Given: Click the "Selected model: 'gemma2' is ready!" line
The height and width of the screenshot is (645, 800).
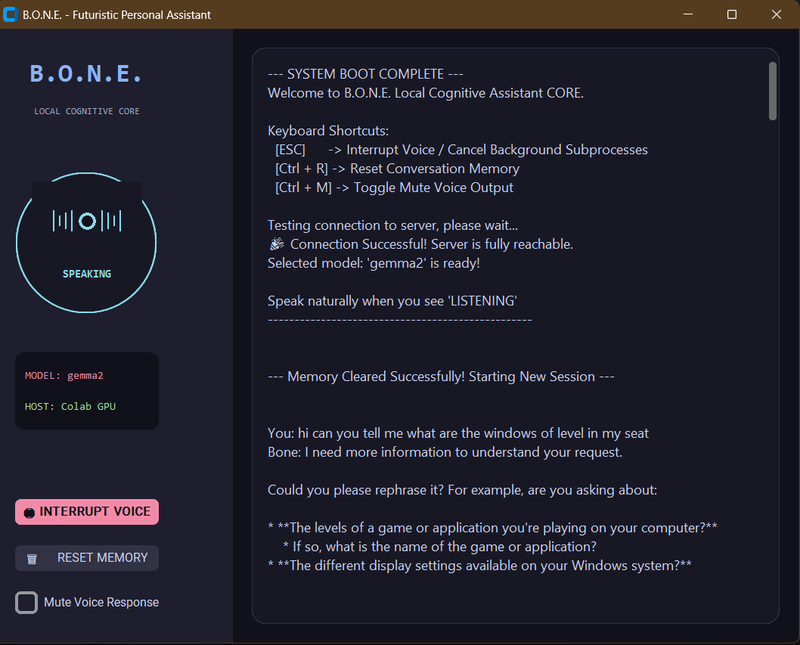Looking at the screenshot, I should [374, 263].
